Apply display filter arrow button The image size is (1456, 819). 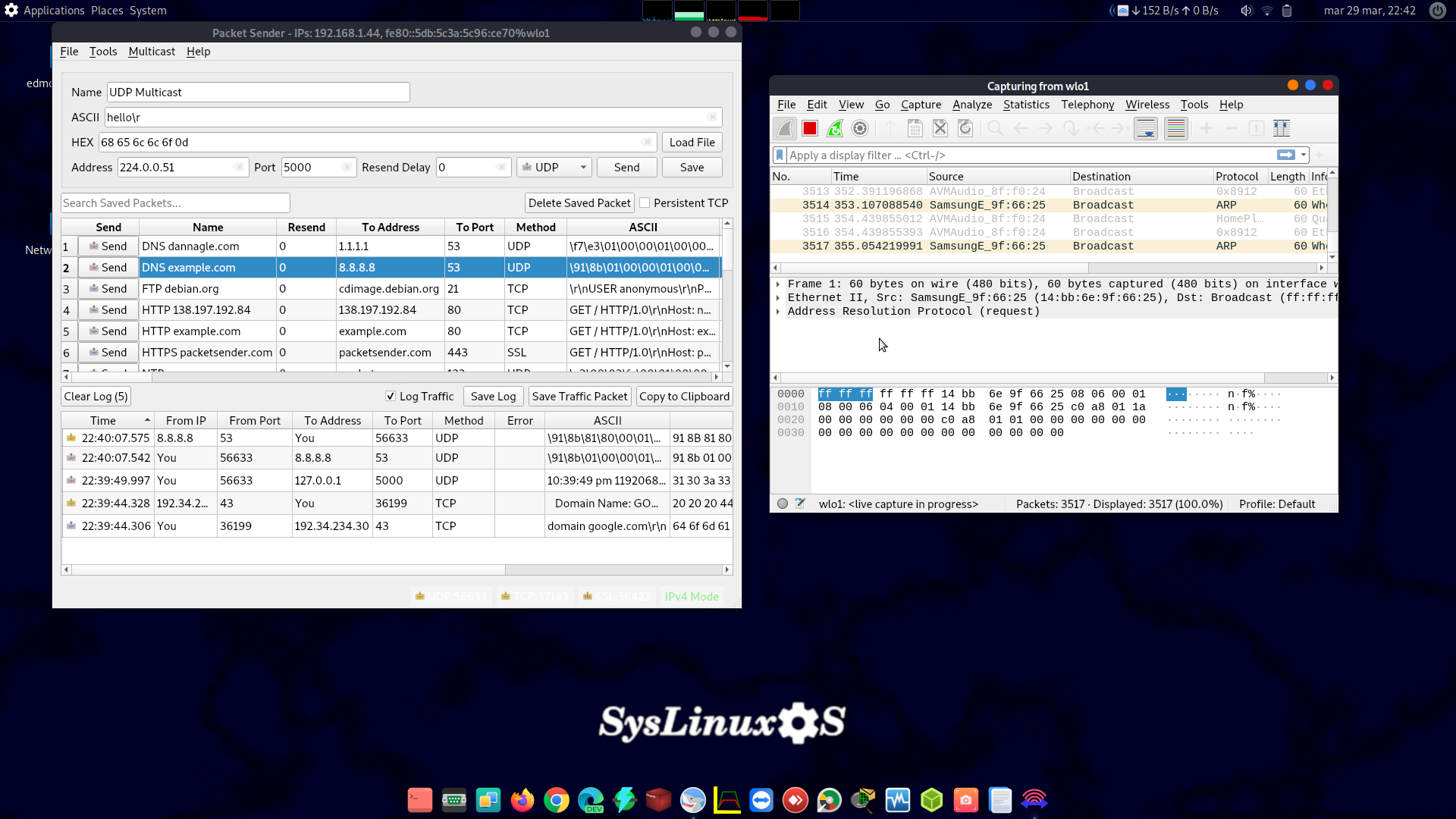click(x=1286, y=155)
